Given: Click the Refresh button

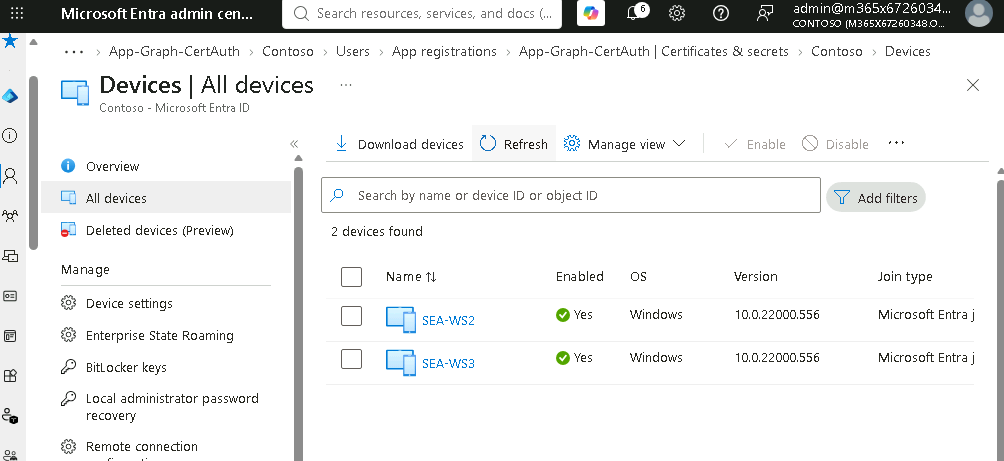Looking at the screenshot, I should [x=514, y=144].
